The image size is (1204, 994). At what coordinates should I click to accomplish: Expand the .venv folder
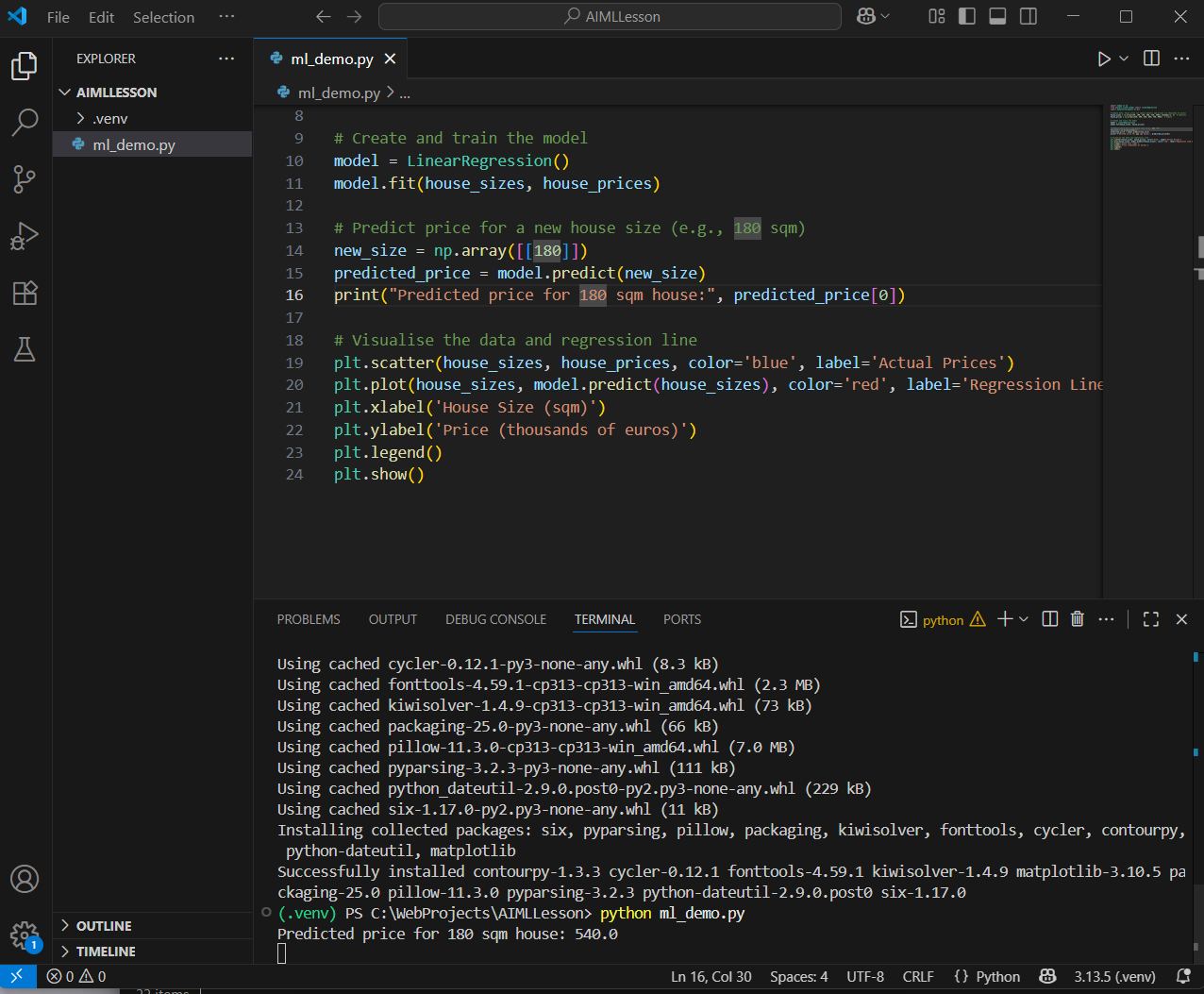pyautogui.click(x=110, y=119)
